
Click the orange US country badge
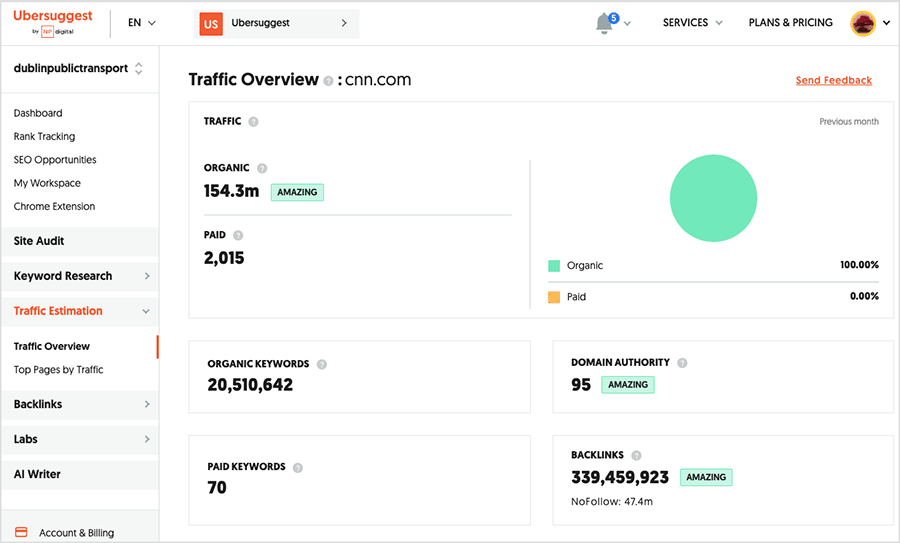[x=211, y=24]
